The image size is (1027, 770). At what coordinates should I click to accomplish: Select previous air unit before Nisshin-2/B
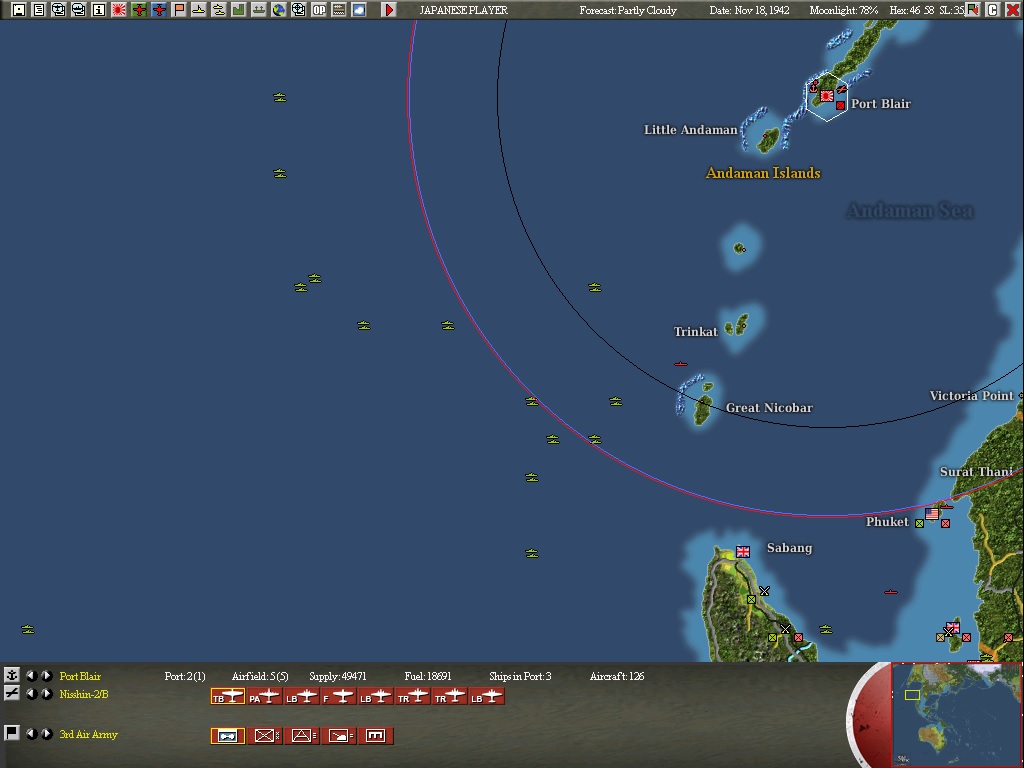click(x=31, y=694)
